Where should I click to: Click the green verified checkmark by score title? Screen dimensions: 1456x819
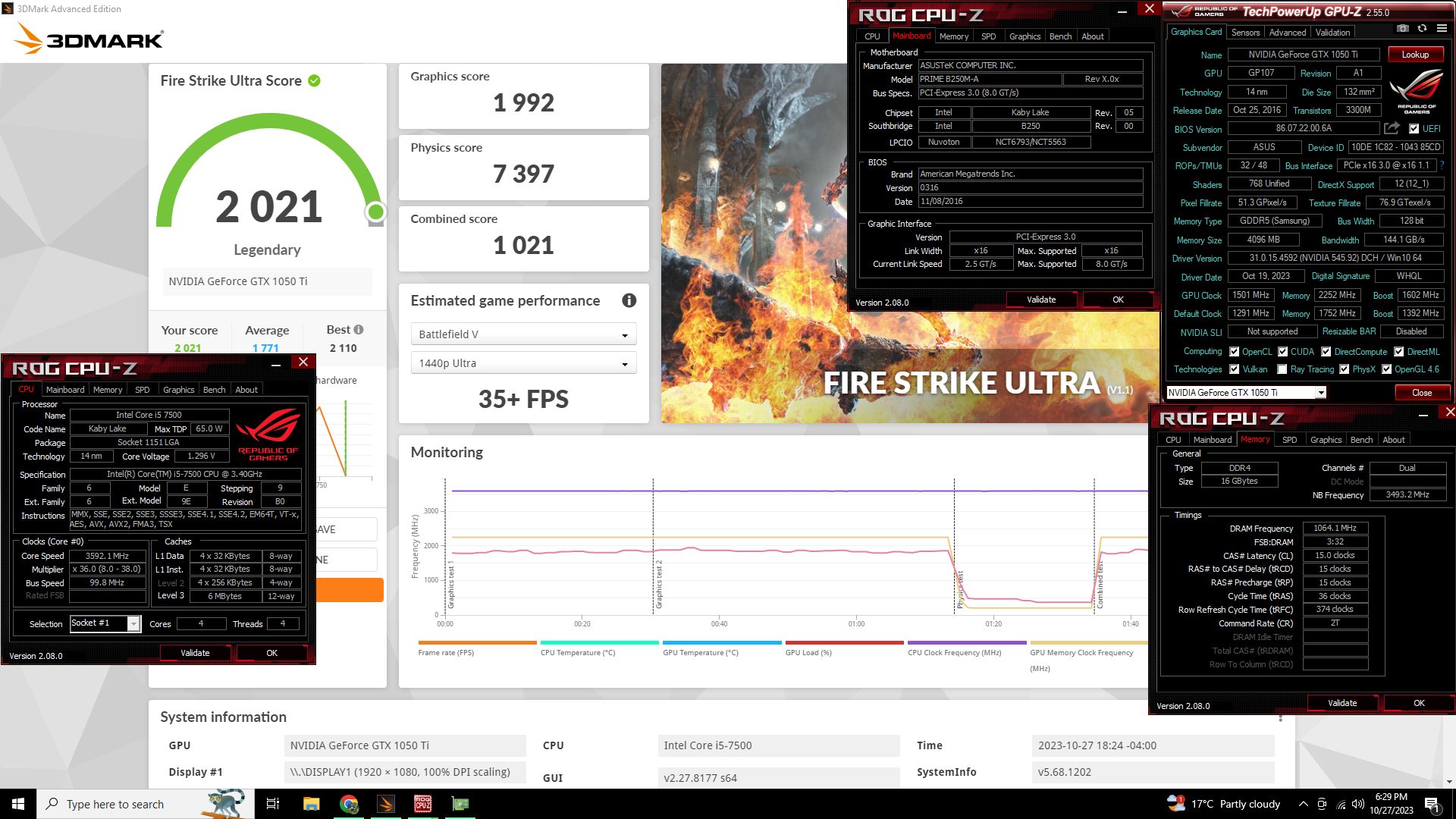coord(314,80)
